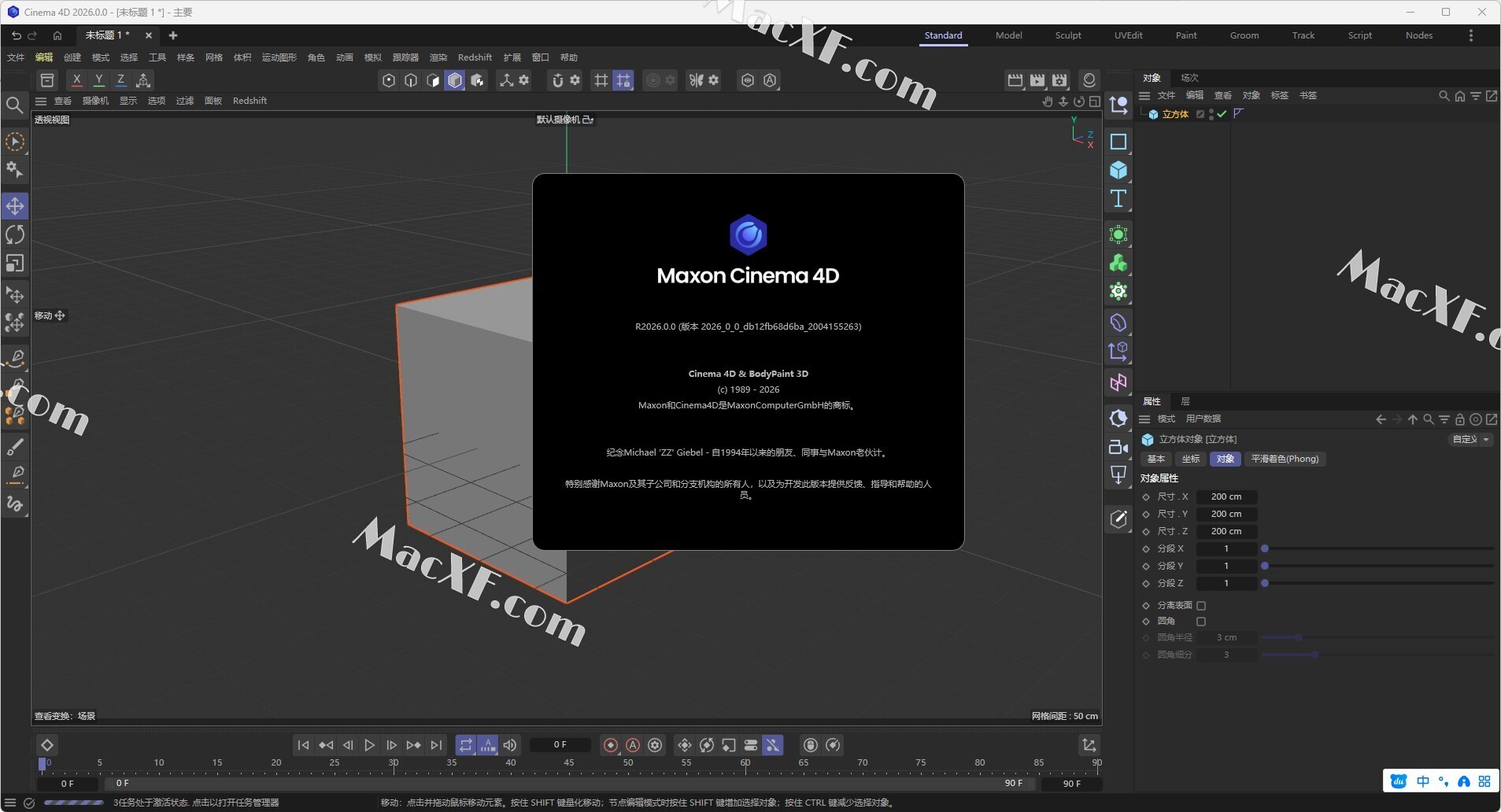1501x812 pixels.
Task: Enable the 分离表面 checkbox
Action: click(x=1201, y=606)
